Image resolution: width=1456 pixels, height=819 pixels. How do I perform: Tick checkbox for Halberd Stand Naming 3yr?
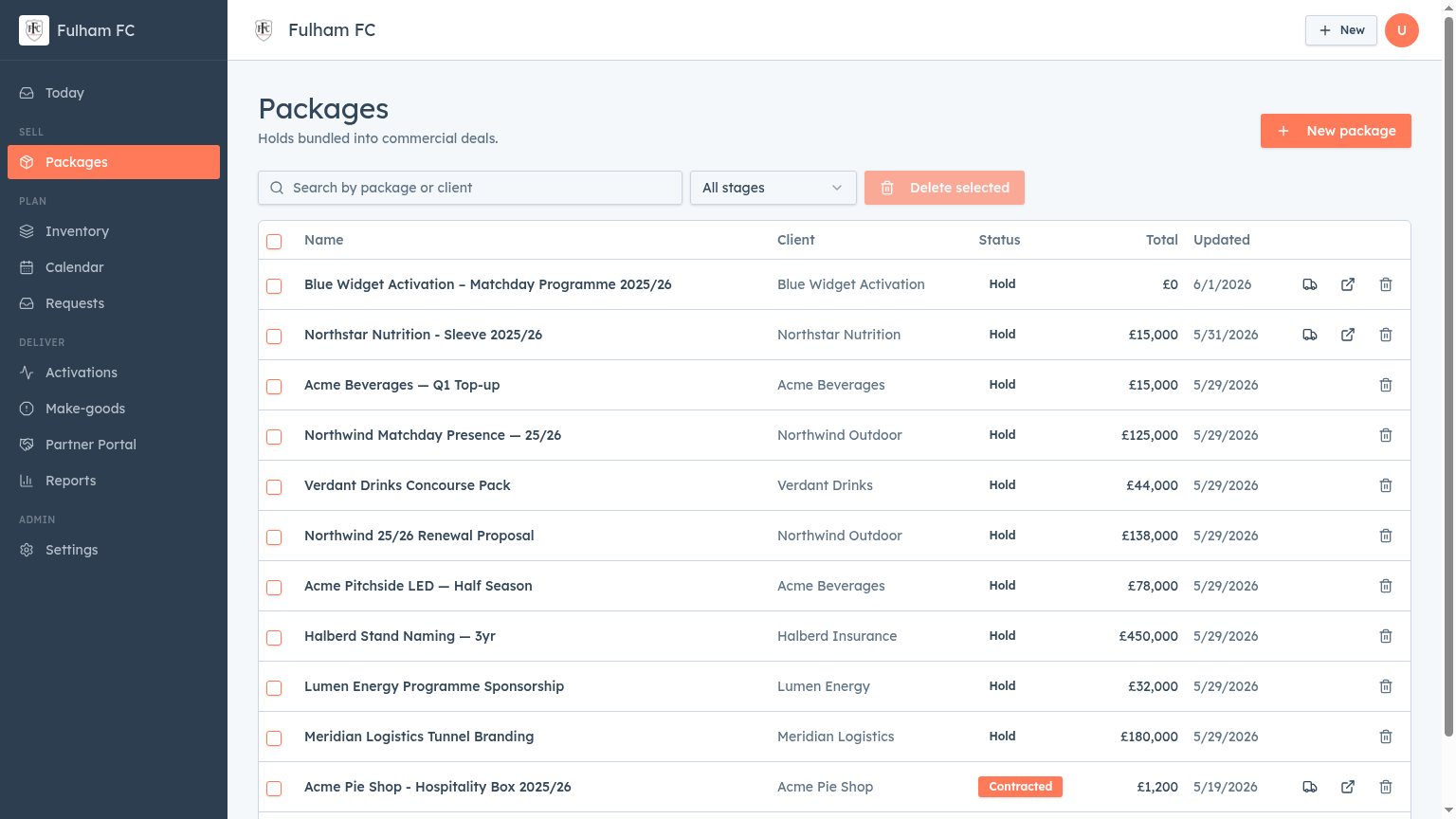(274, 638)
